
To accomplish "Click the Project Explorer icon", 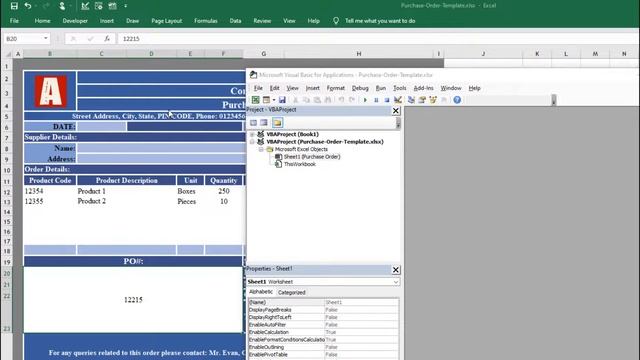I will (x=411, y=100).
